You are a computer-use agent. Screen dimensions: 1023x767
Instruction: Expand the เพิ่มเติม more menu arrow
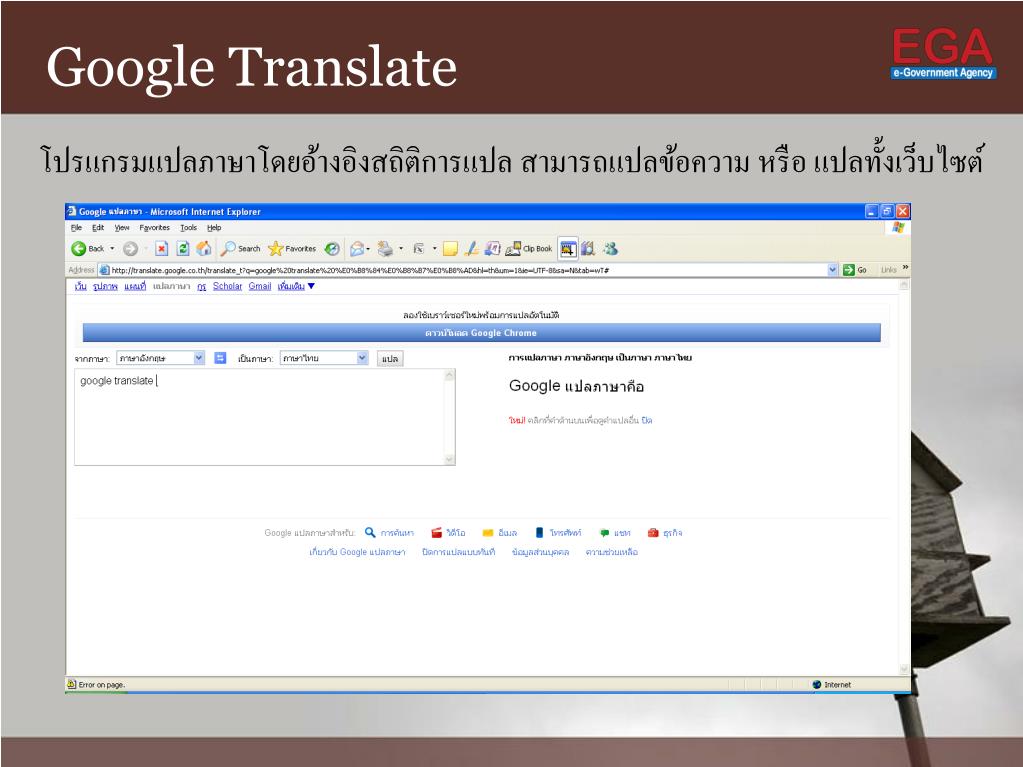(311, 286)
